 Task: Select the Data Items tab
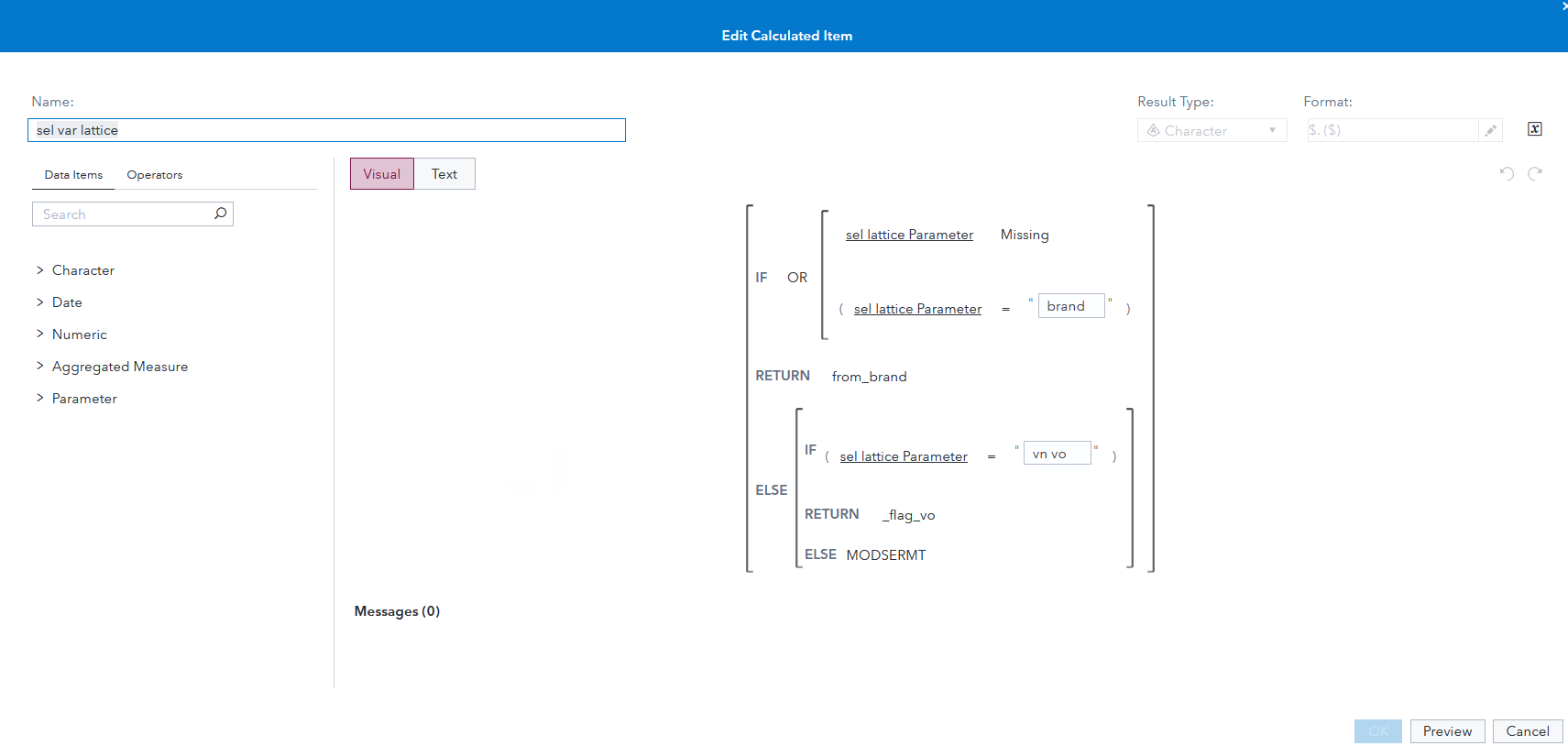73,175
